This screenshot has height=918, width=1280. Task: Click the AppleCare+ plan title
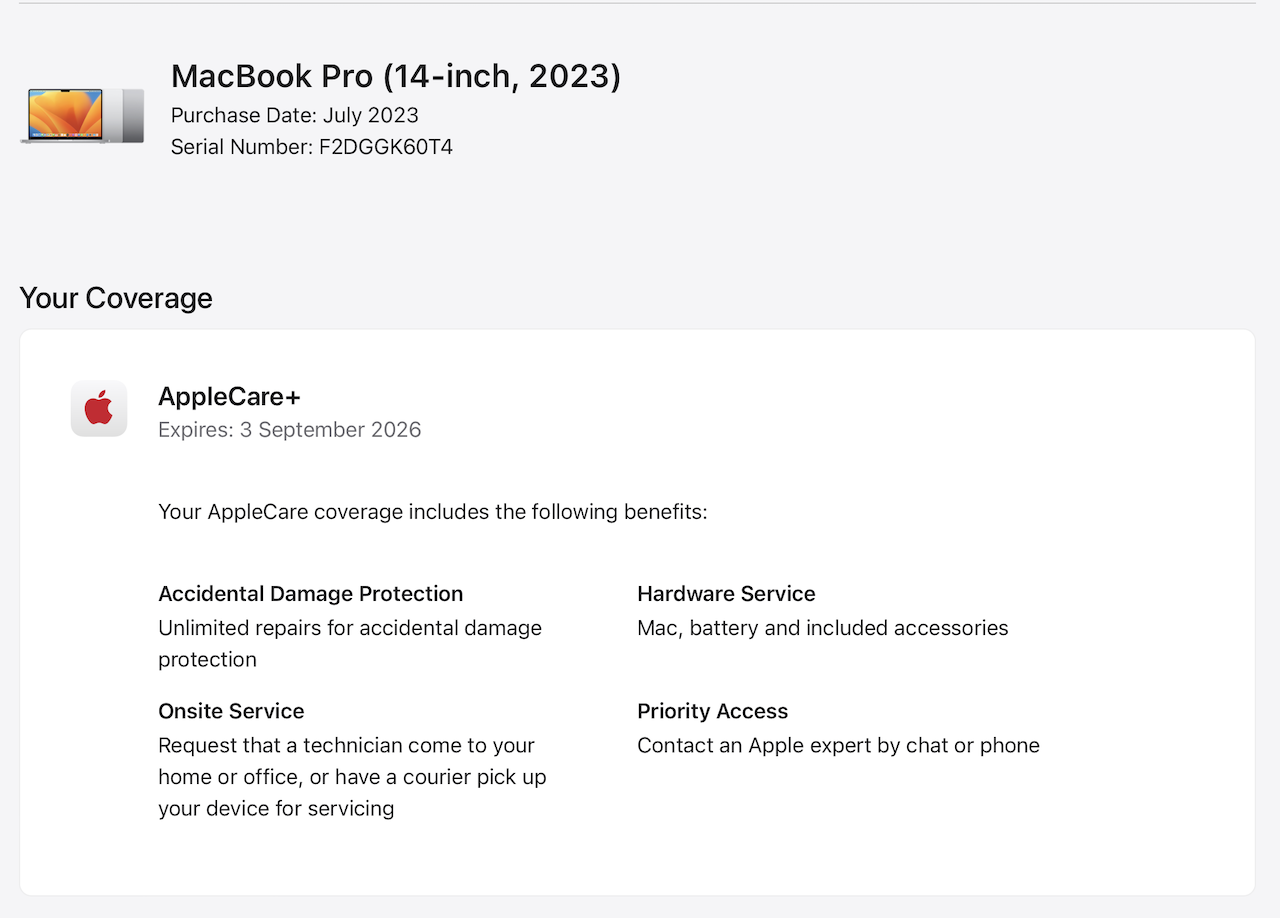click(229, 397)
